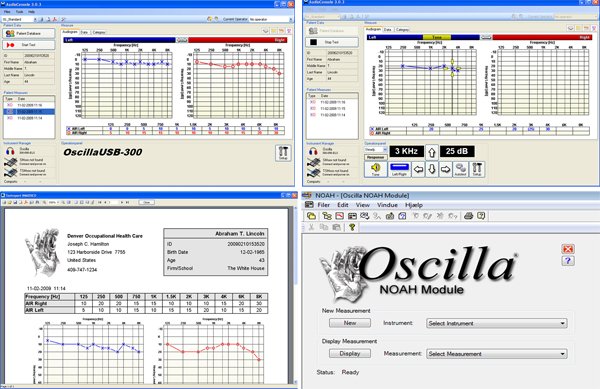Open the Steady tone type dropdown
Viewport: 600px width, 389px height.
[x=376, y=150]
